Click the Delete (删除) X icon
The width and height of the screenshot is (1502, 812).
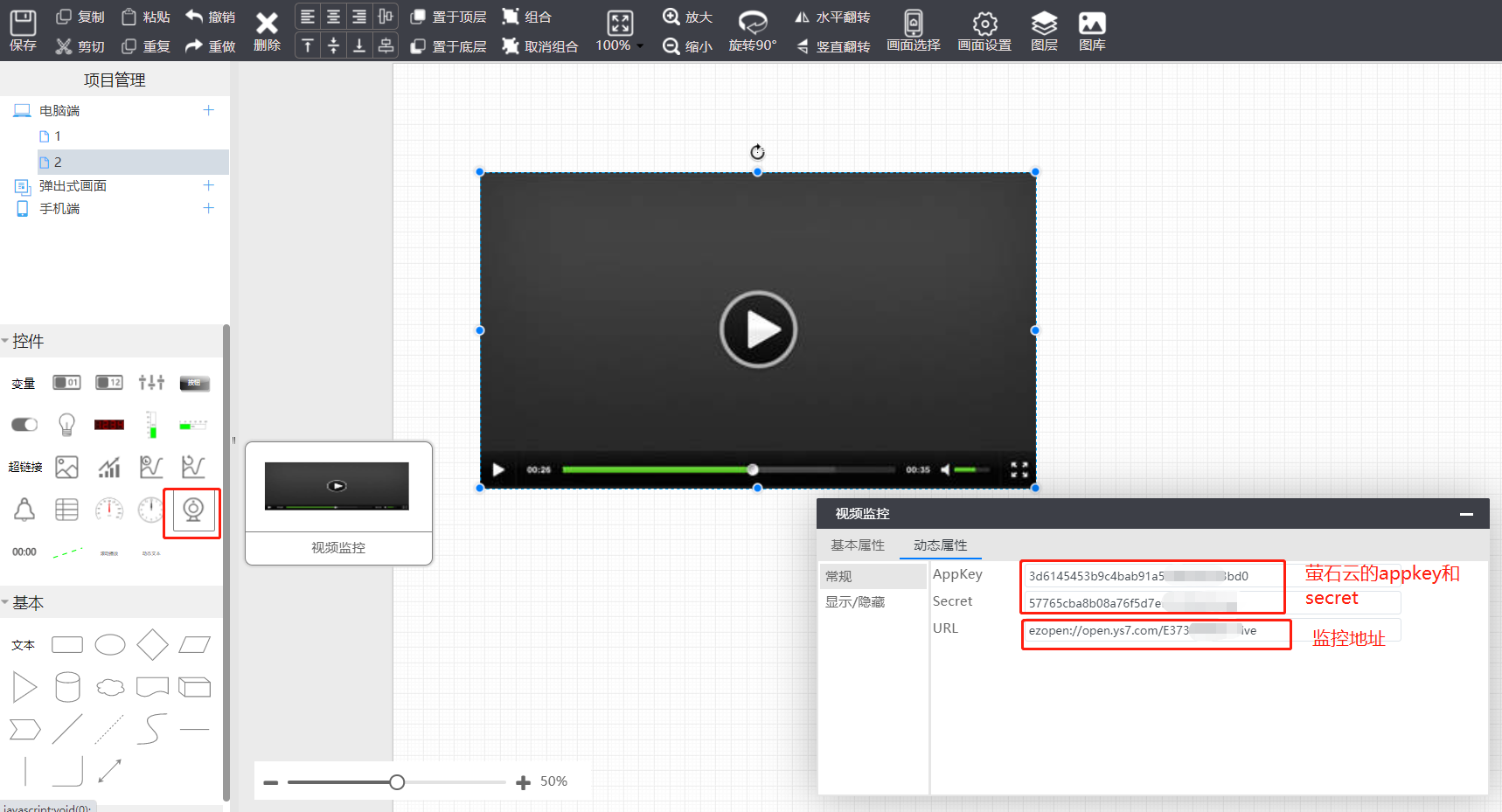click(x=267, y=31)
